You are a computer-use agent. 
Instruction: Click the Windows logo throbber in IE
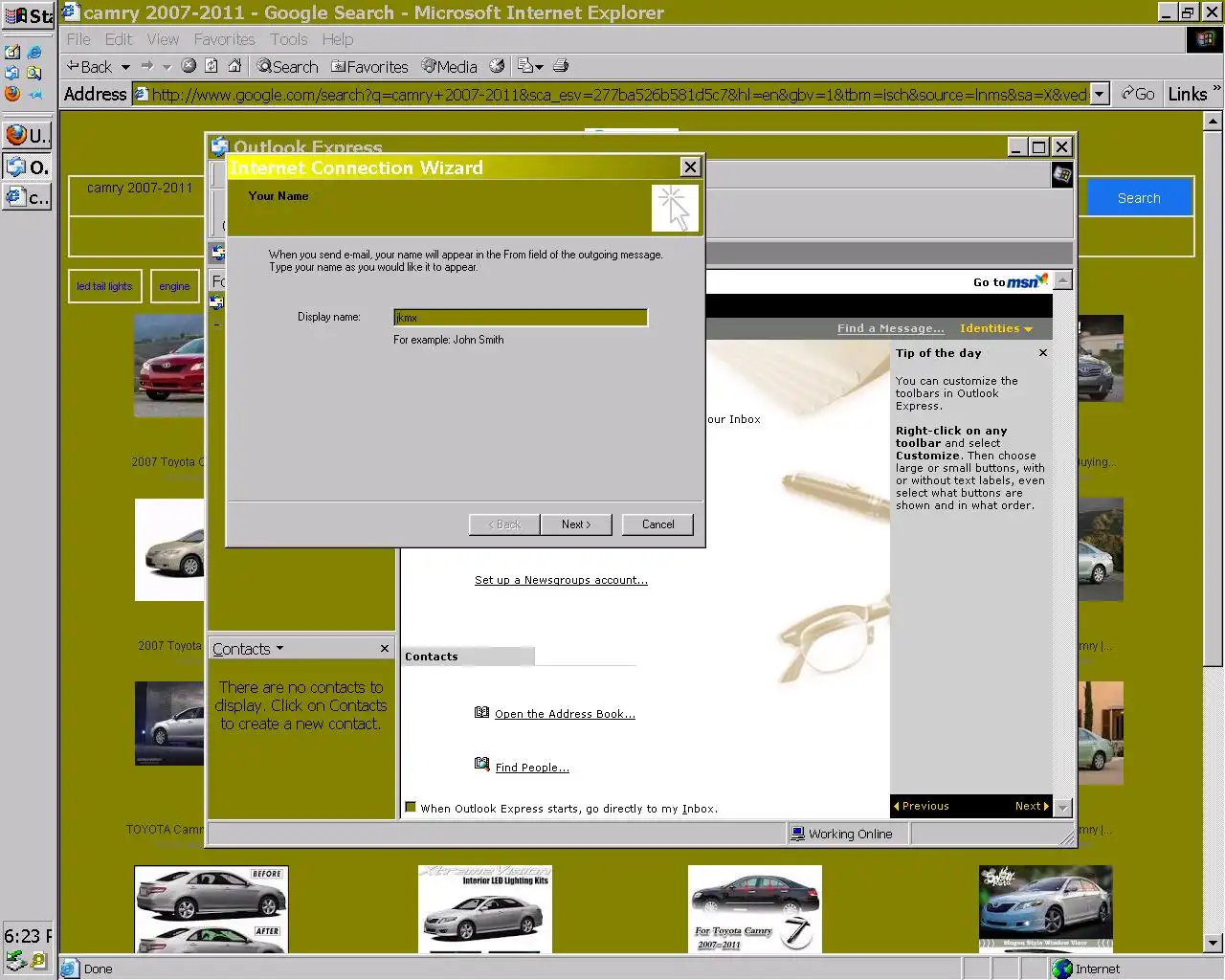click(1204, 39)
